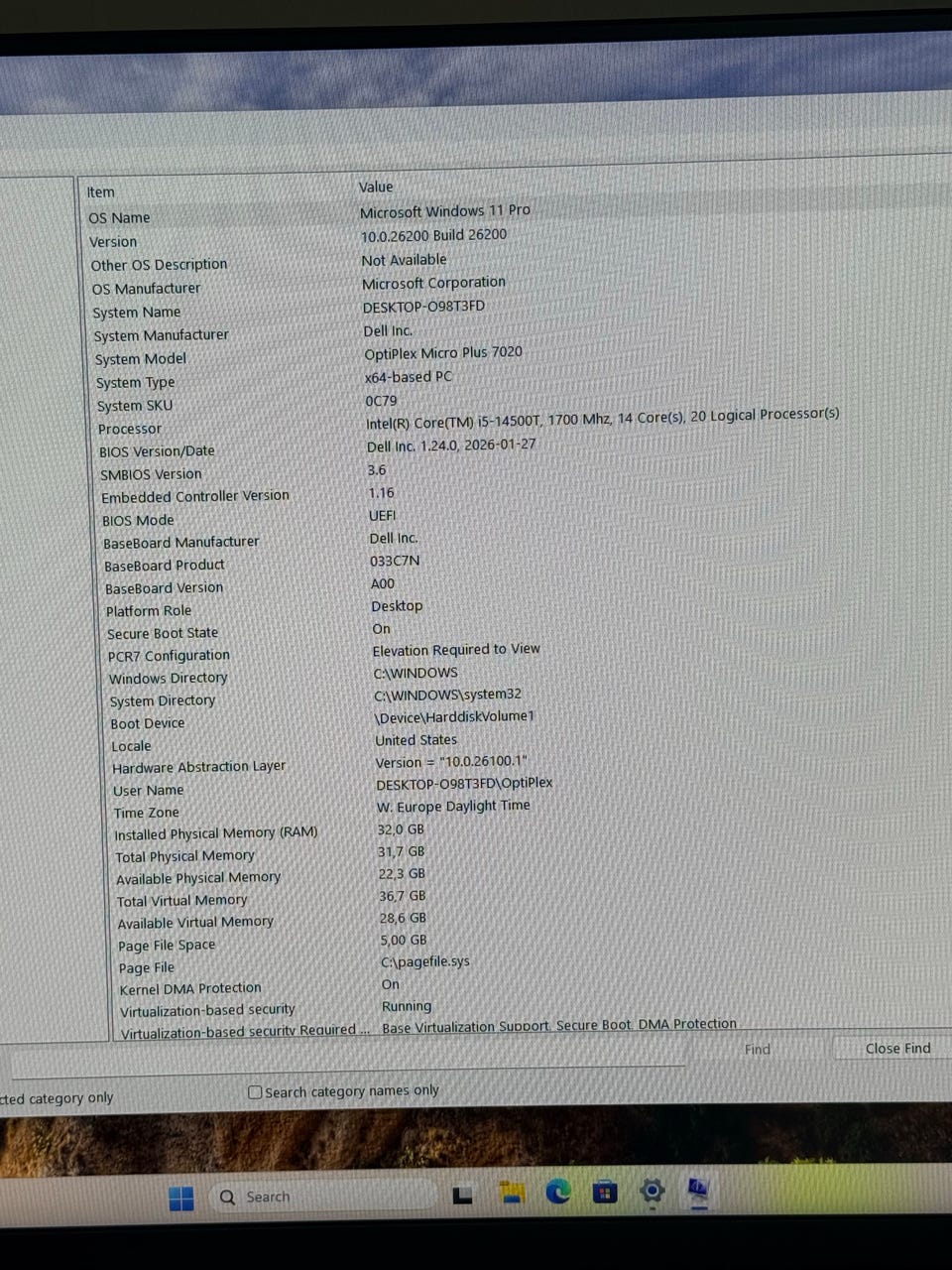Launch File Explorer from the taskbar
952x1270 pixels.
(511, 1193)
